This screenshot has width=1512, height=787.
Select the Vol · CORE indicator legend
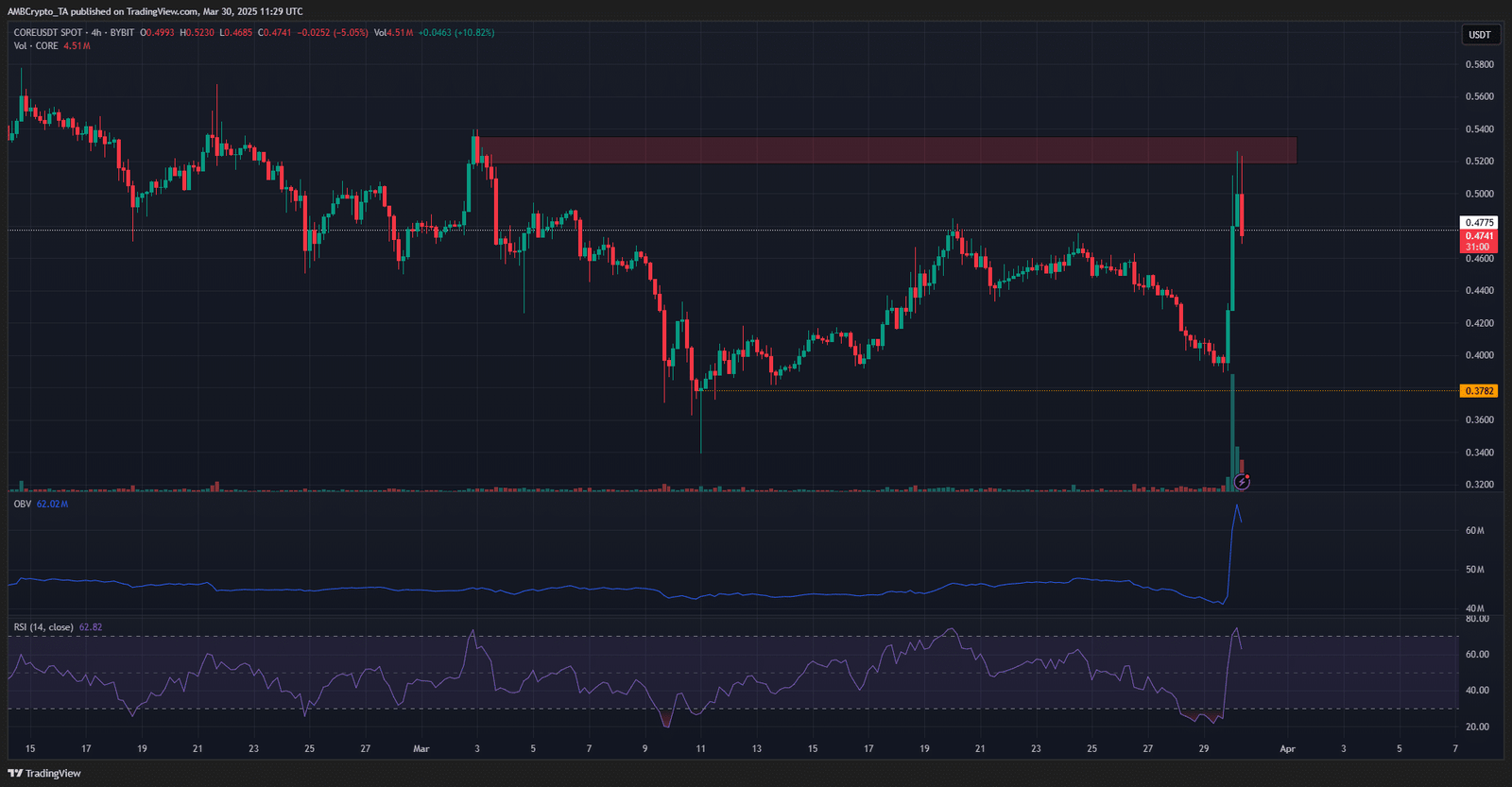[36, 46]
